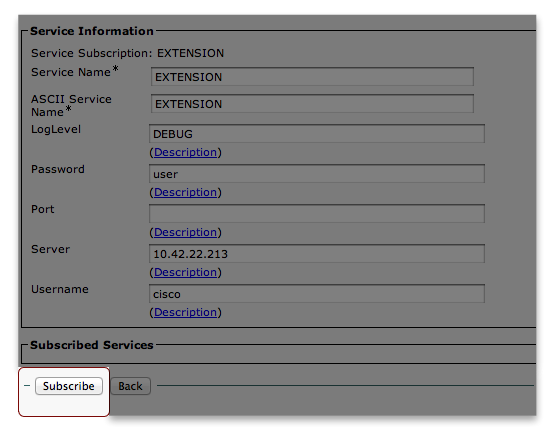Click the Username field containing cisco
This screenshot has height=438, width=555.
[317, 294]
